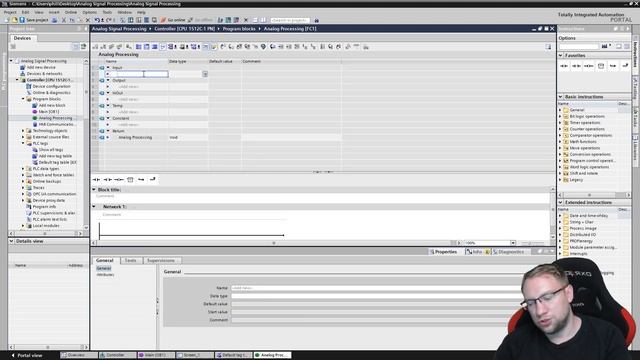Click Add new block in Program blocks

click(x=51, y=105)
